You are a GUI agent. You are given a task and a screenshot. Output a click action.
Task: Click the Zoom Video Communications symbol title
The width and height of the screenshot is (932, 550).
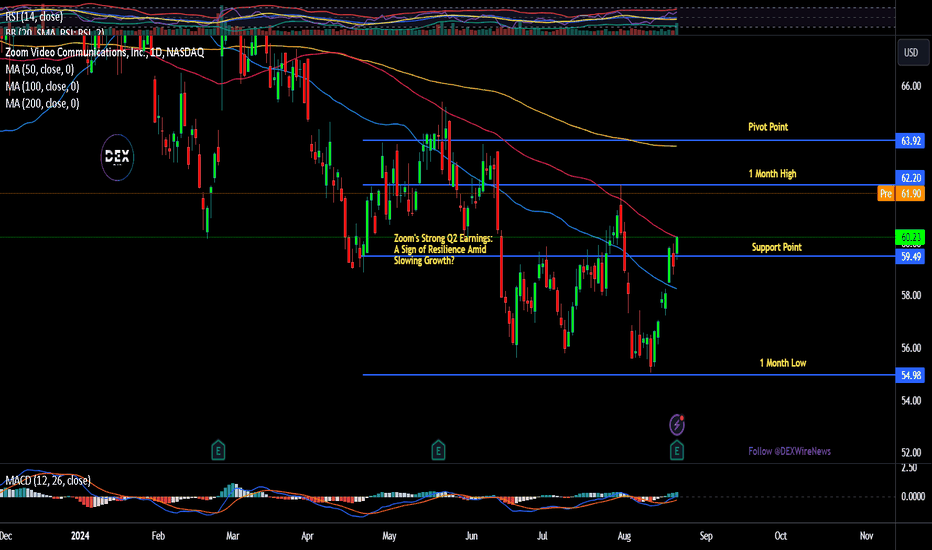pos(105,52)
